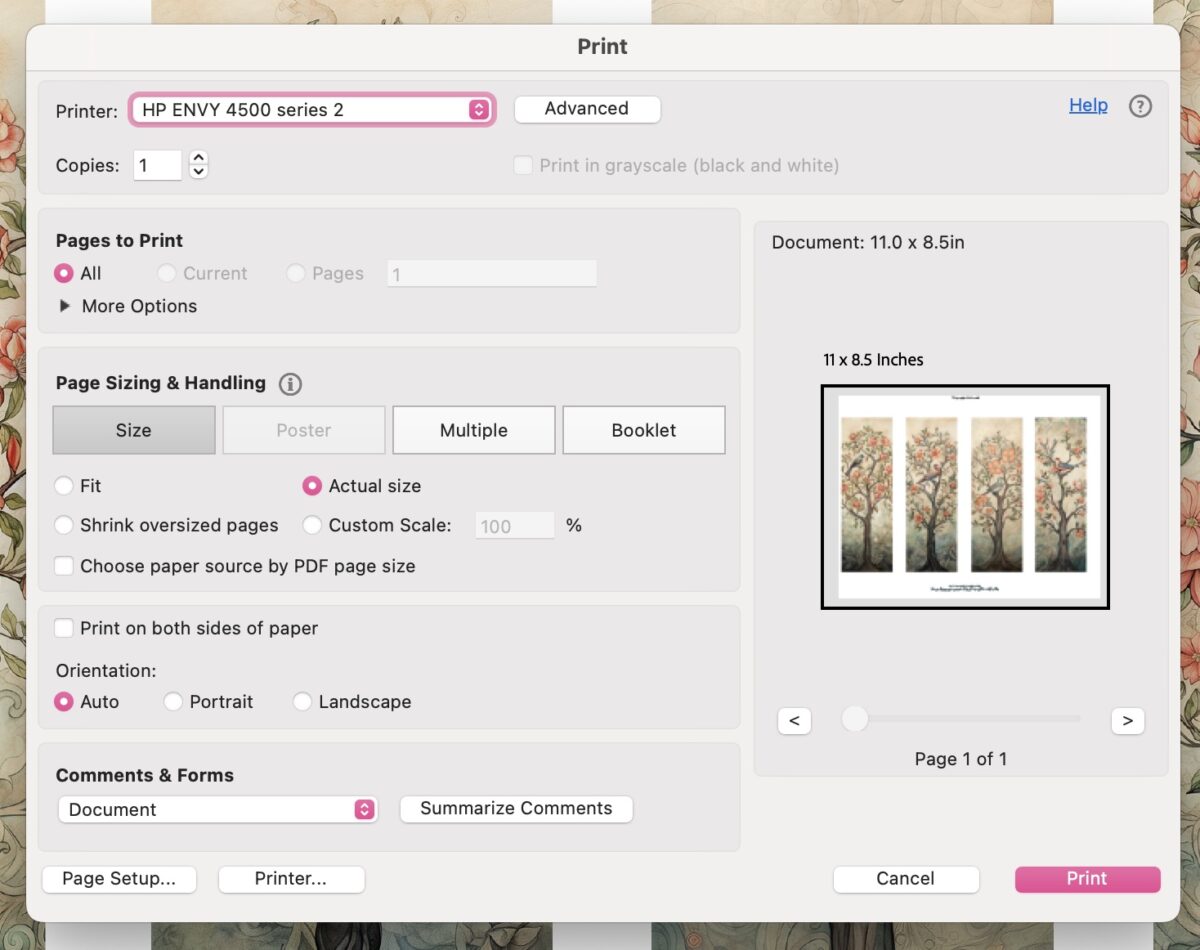Go to next preview page arrow
This screenshot has height=950, width=1200.
[1127, 721]
